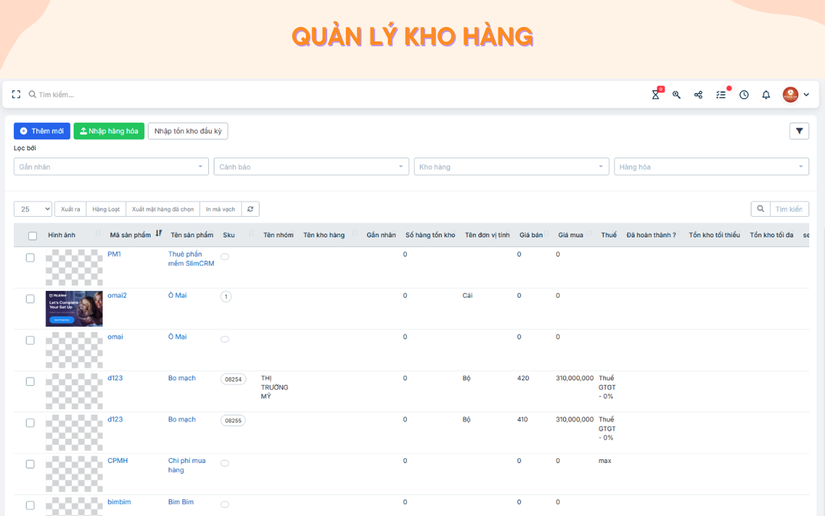This screenshot has height=516, width=825.
Task: Tick the checkbox for product PM1
Action: [31, 258]
